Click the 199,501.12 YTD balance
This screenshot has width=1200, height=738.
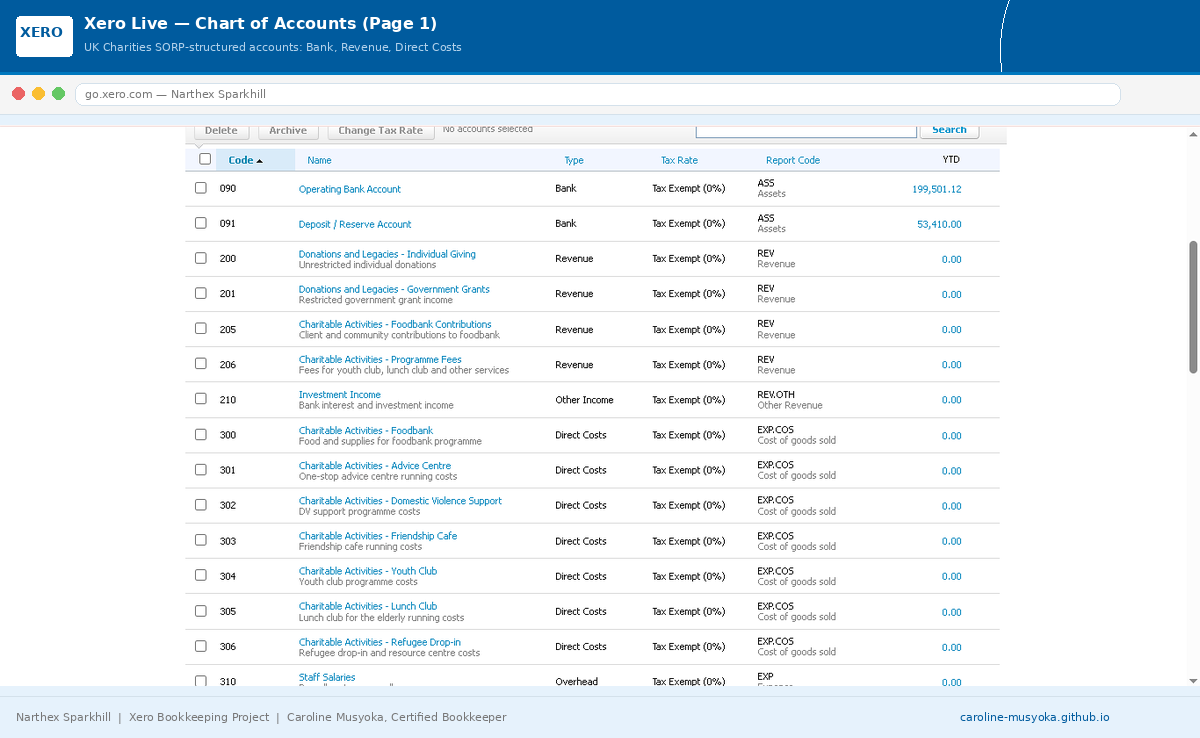937,189
